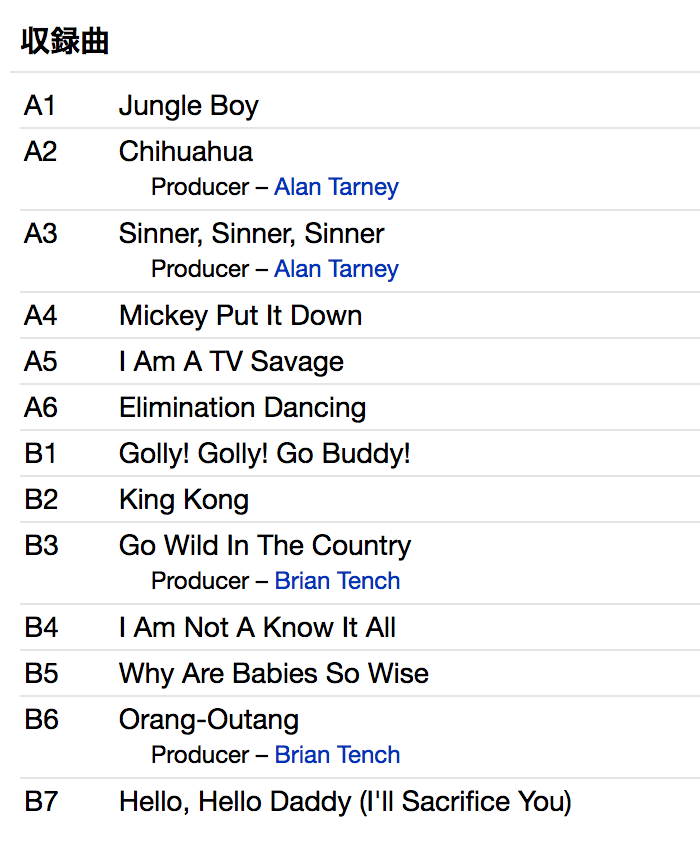
Task: Click track title Orang-Outang
Action: pos(208,720)
